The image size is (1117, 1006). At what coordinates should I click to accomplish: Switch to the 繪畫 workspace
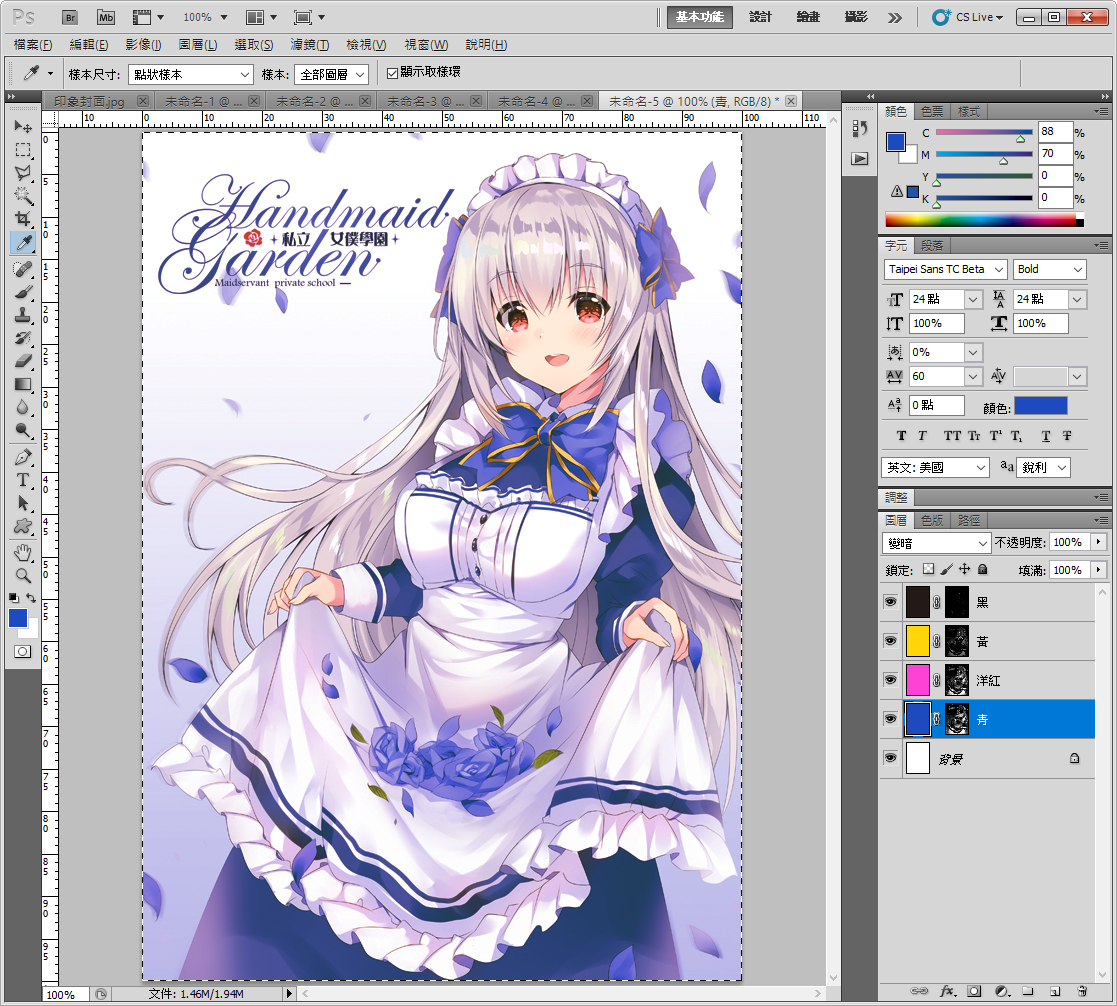808,18
